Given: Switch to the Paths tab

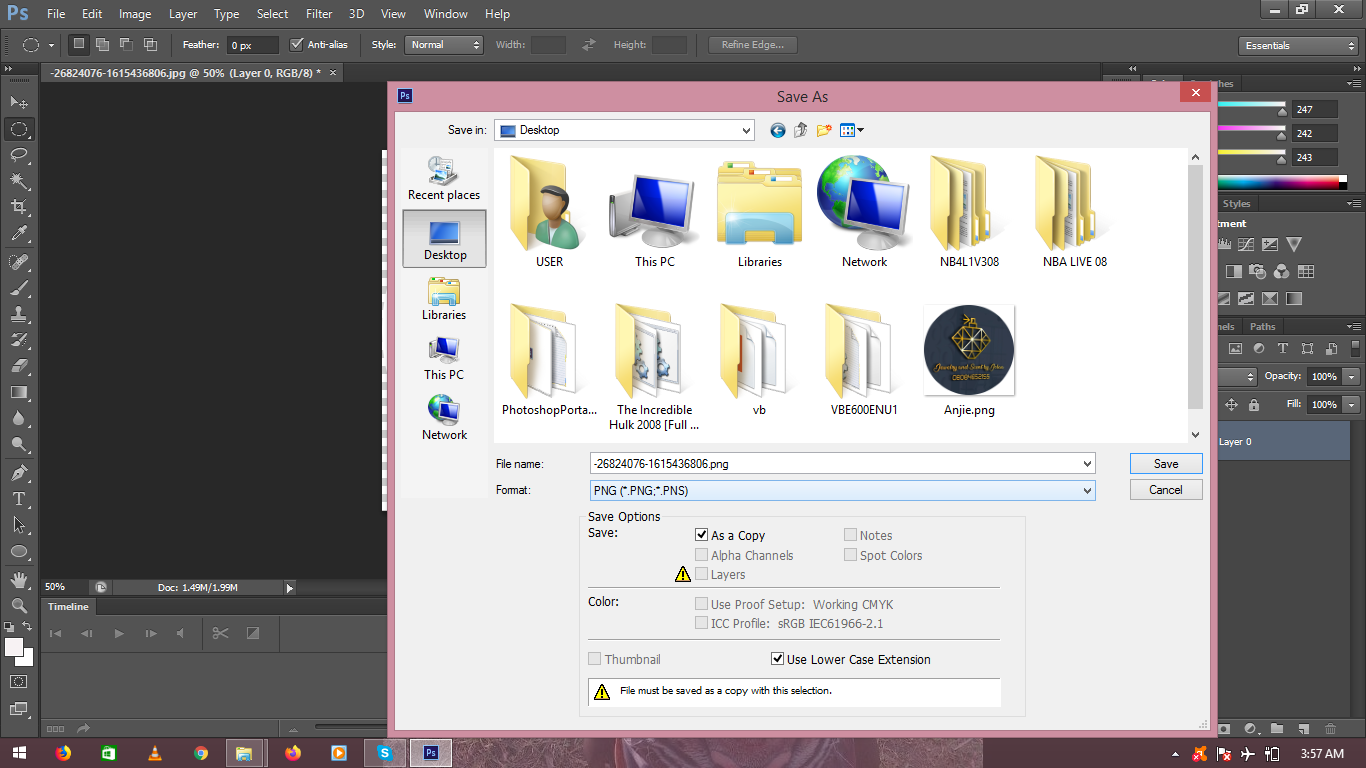Looking at the screenshot, I should (1262, 326).
